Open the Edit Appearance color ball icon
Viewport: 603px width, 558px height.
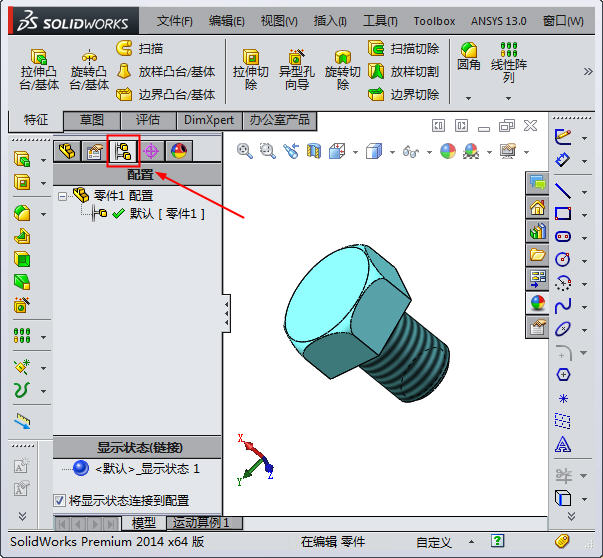(447, 151)
